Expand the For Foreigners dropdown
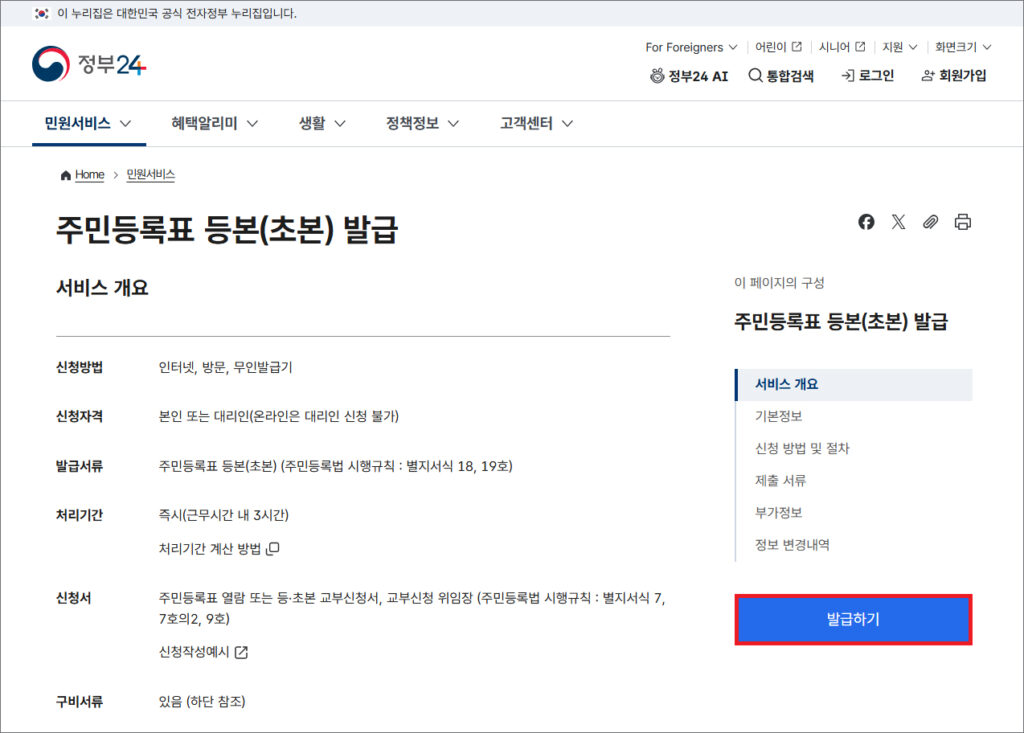 tap(691, 47)
